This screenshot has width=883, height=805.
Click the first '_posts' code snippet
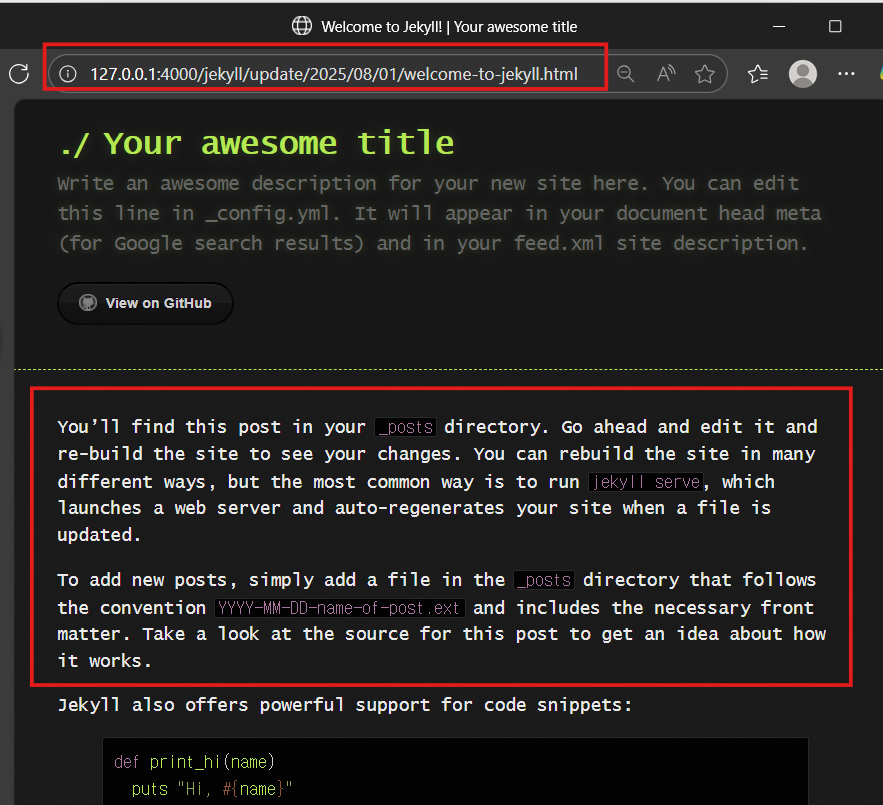tap(405, 427)
